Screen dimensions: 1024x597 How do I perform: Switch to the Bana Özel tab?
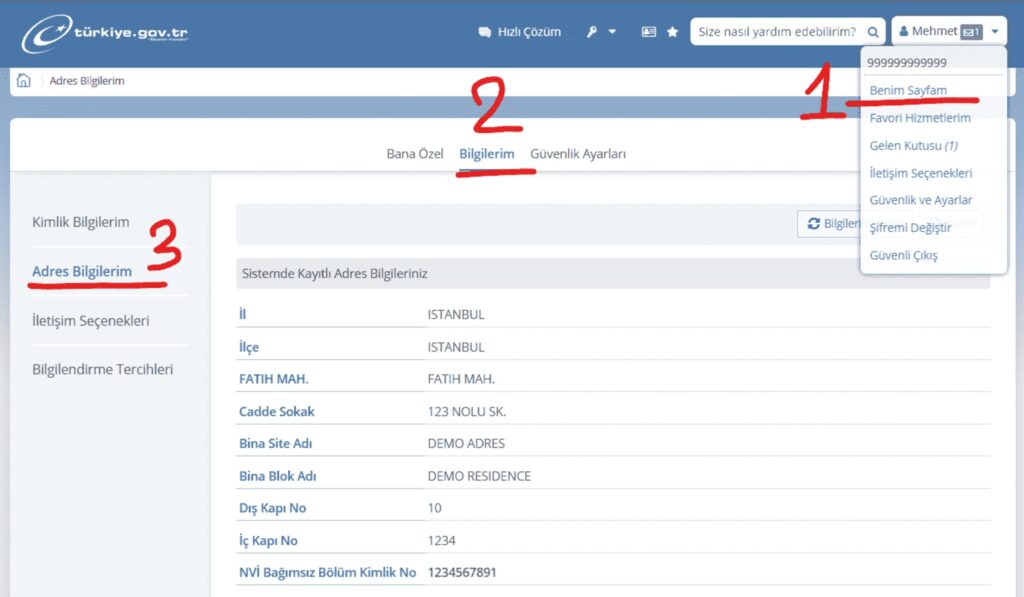pos(415,154)
